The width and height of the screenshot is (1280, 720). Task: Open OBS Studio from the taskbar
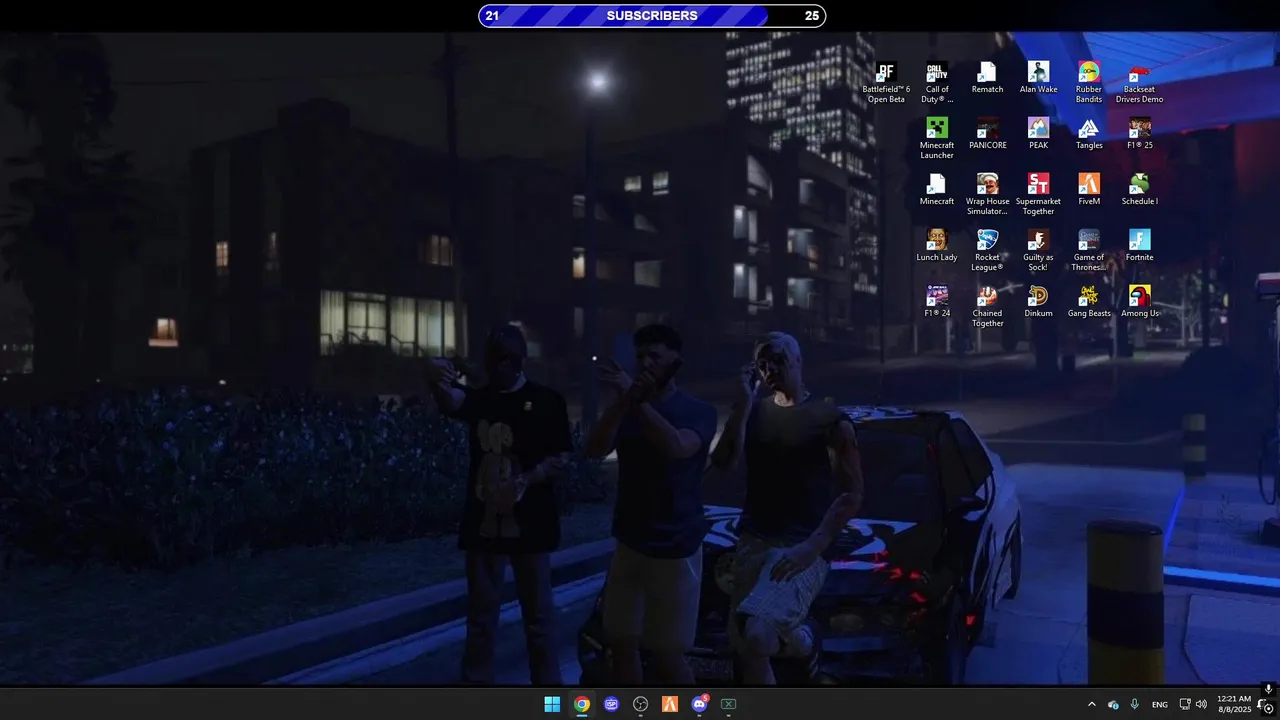pyautogui.click(x=640, y=704)
